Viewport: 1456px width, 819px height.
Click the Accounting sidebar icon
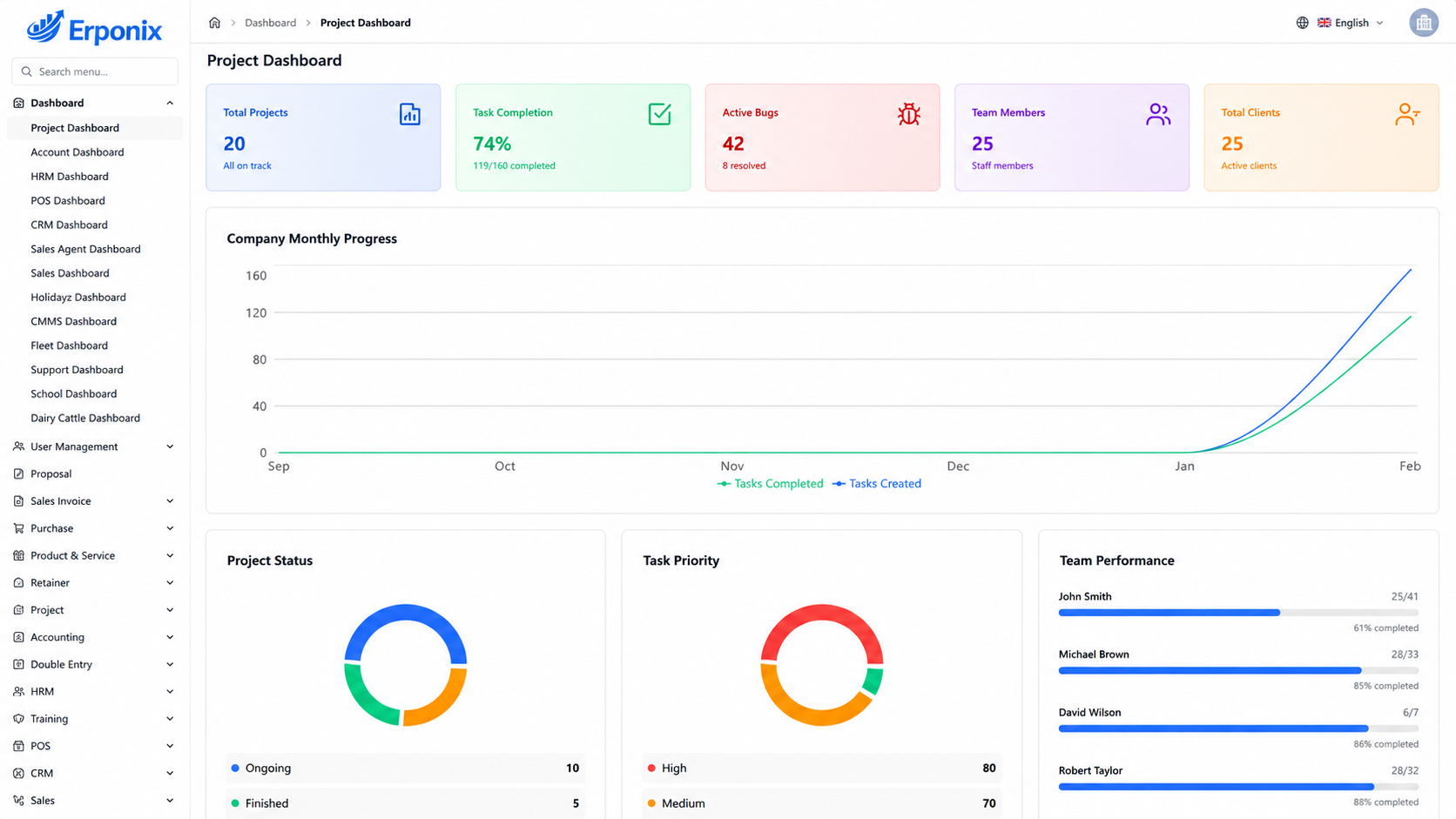[x=18, y=637]
